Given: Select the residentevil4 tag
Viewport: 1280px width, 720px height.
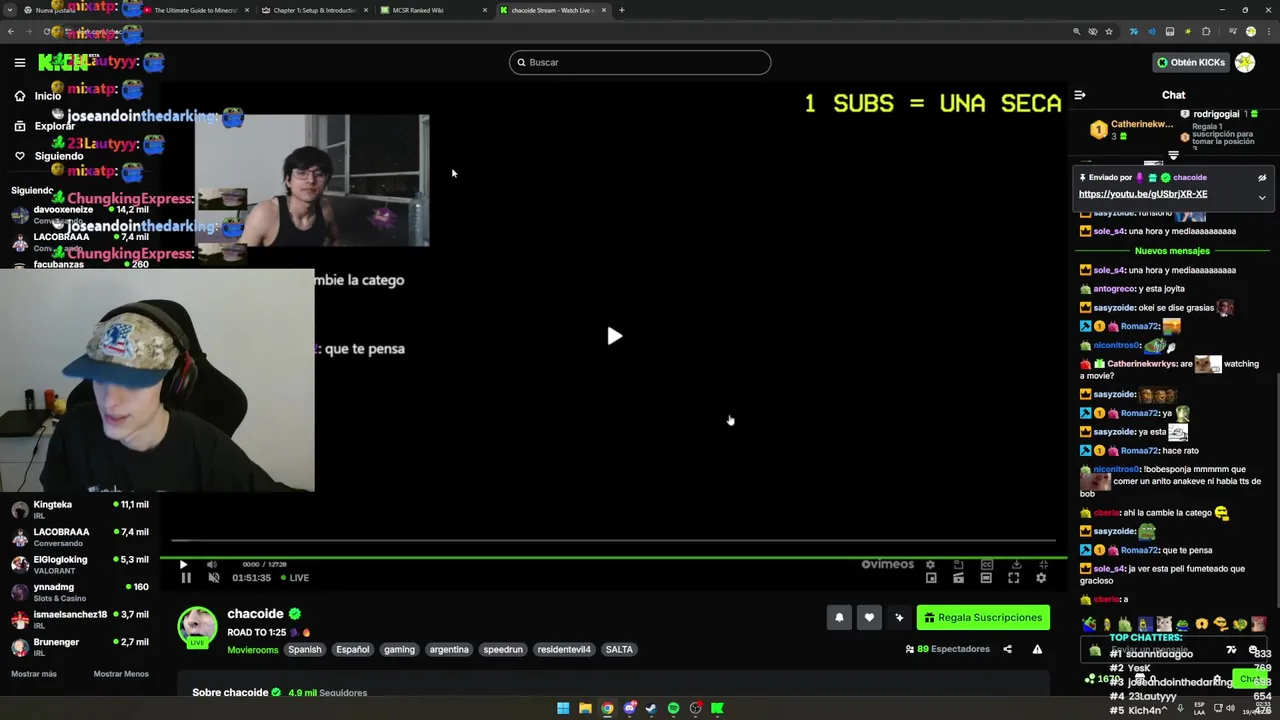Looking at the screenshot, I should [564, 649].
